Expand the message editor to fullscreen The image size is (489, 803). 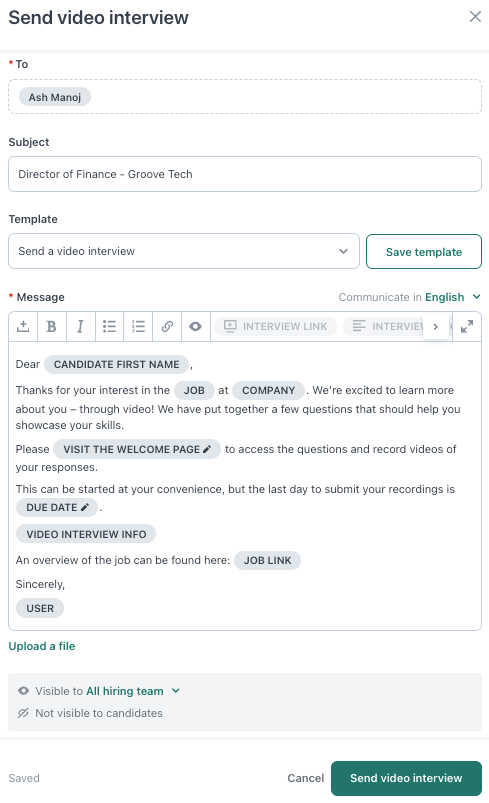click(x=466, y=326)
